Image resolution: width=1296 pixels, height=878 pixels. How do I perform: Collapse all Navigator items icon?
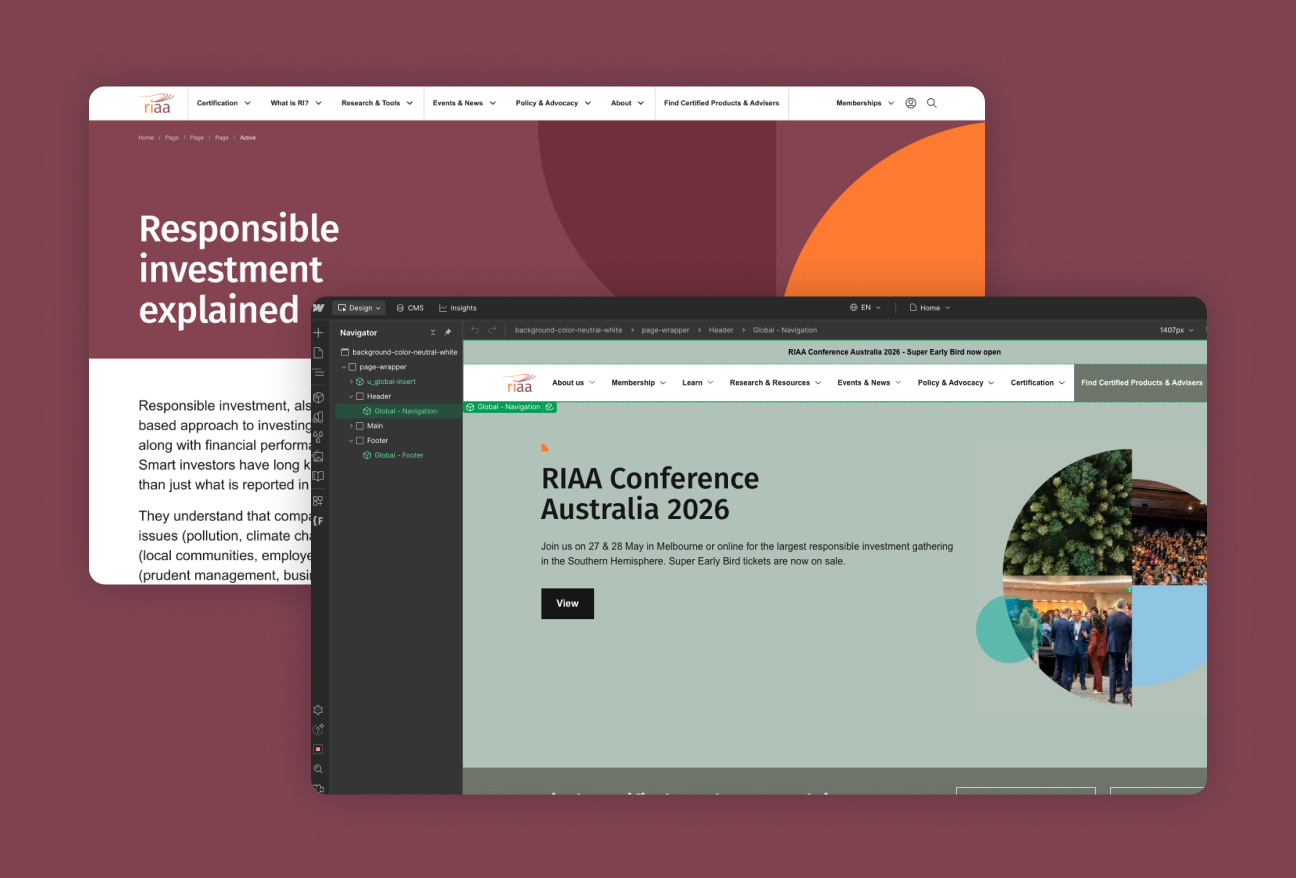[x=433, y=332]
